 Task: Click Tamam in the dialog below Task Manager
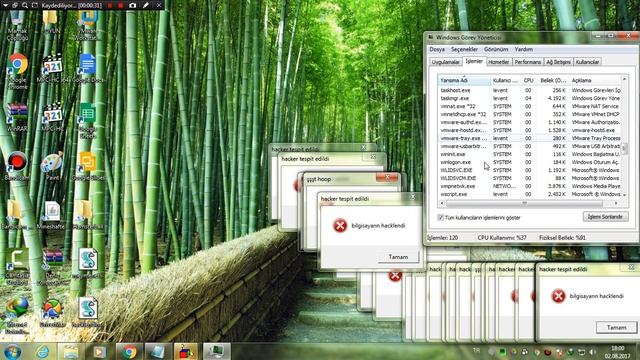pos(616,327)
